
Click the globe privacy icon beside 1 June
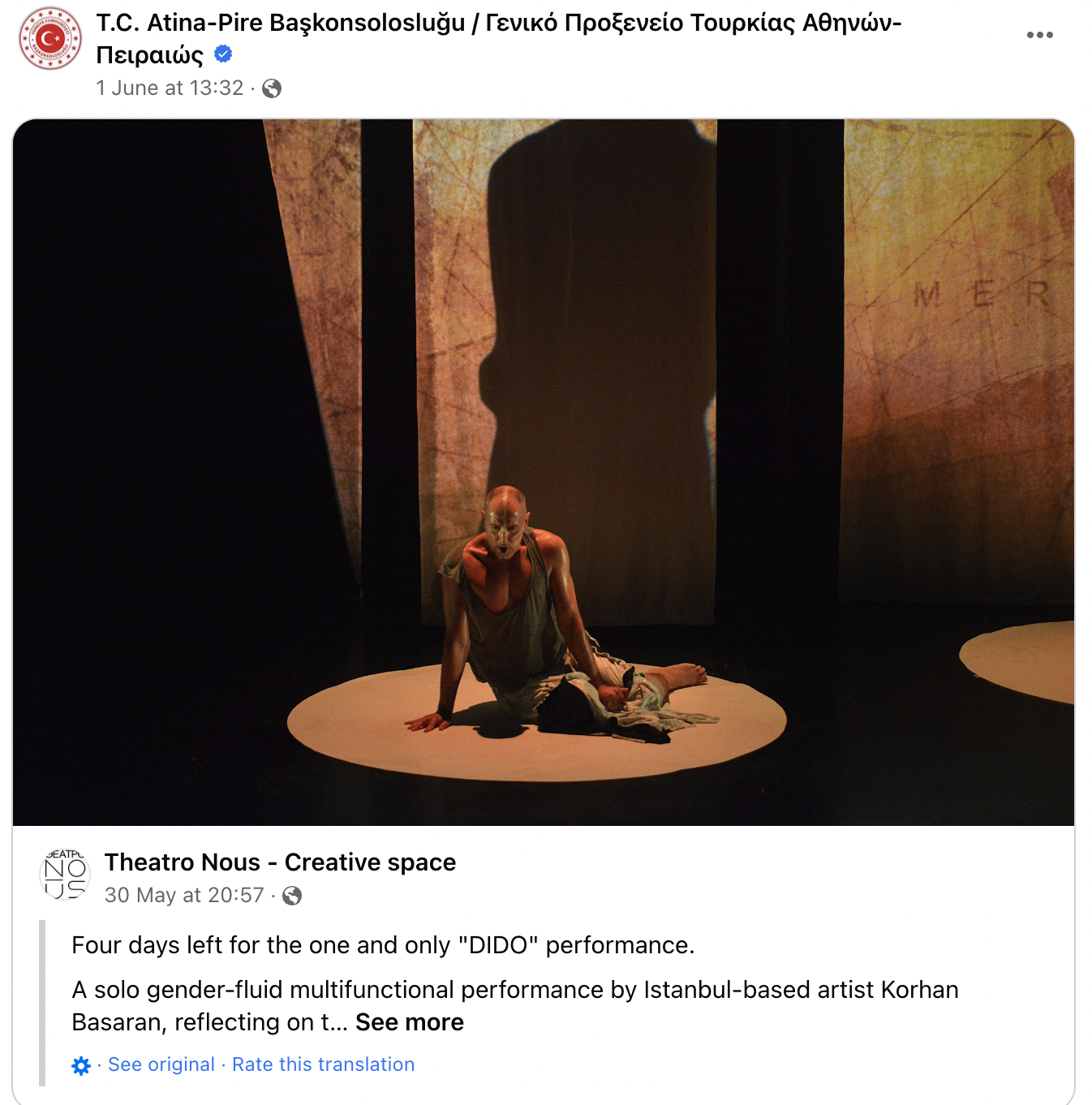[x=272, y=88]
